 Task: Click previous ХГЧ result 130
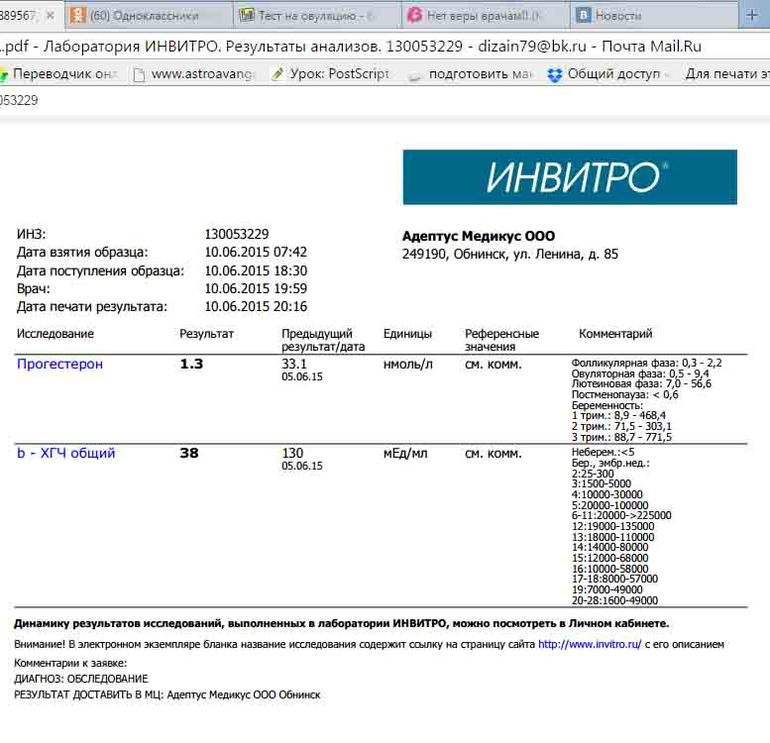pyautogui.click(x=293, y=453)
